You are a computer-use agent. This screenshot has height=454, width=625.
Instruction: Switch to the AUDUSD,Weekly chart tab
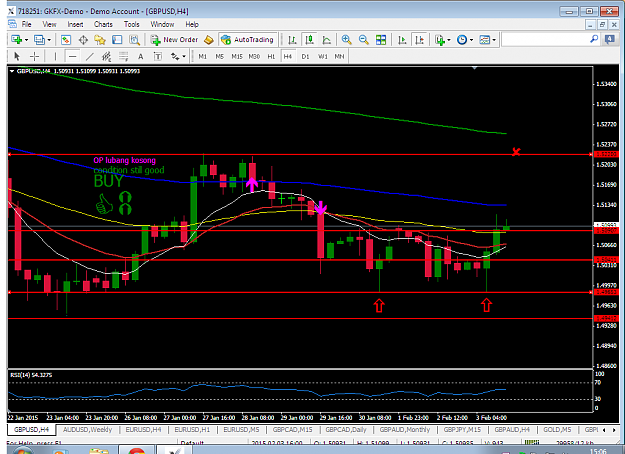pos(87,430)
